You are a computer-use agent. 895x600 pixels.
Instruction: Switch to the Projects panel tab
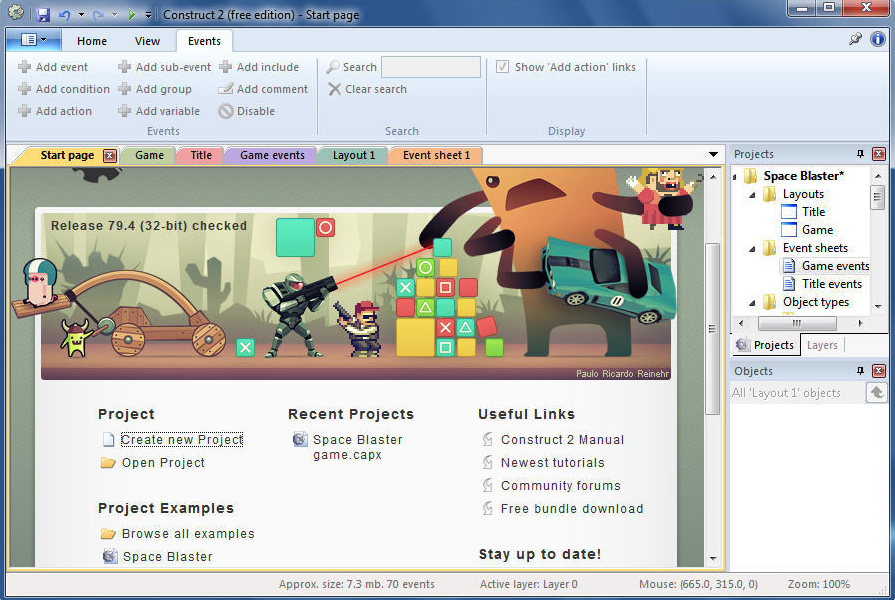pyautogui.click(x=765, y=345)
